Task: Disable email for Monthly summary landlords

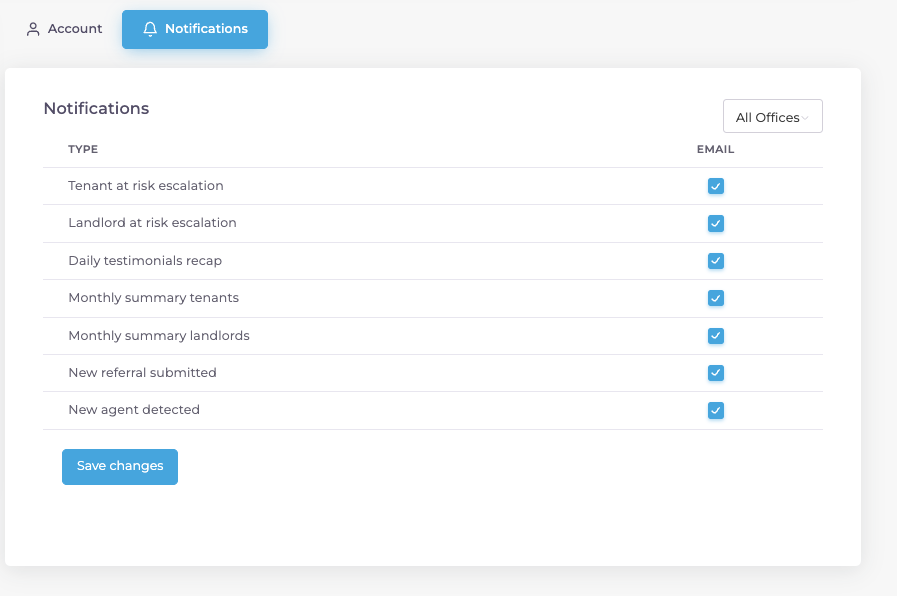Action: [716, 336]
